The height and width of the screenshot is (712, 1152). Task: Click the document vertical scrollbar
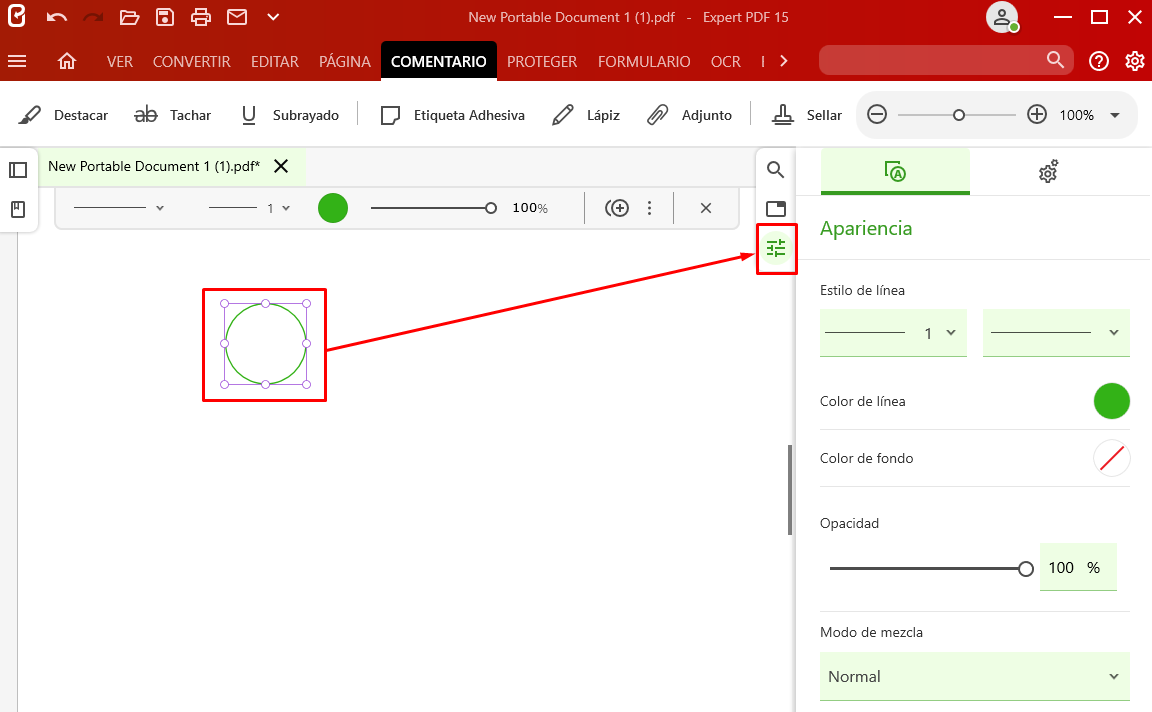(x=790, y=489)
